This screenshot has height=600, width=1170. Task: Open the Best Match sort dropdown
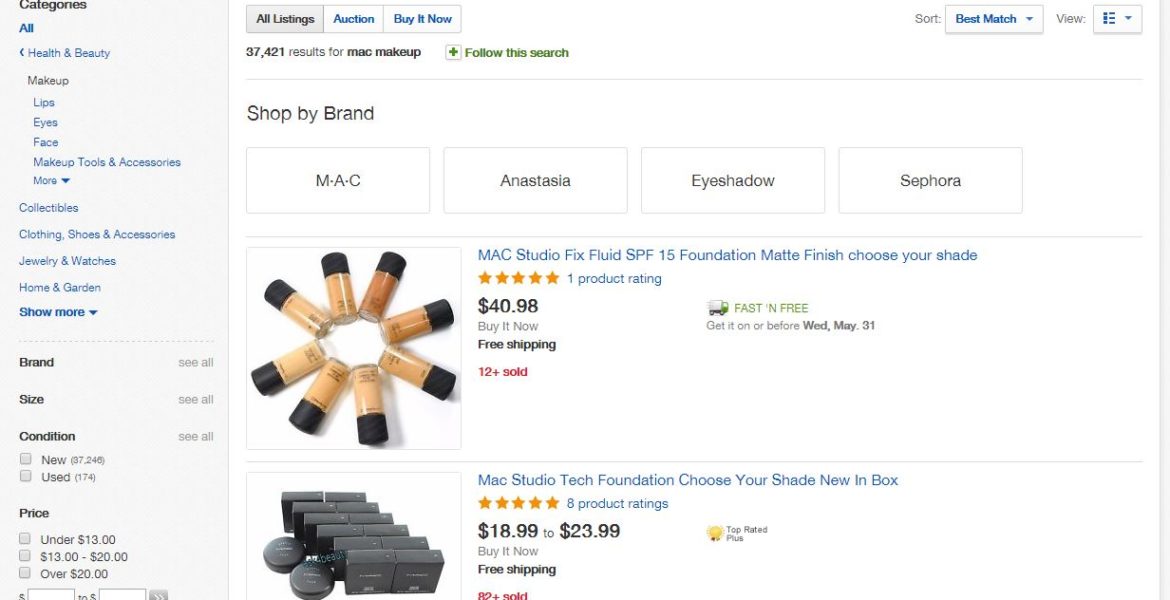(993, 19)
